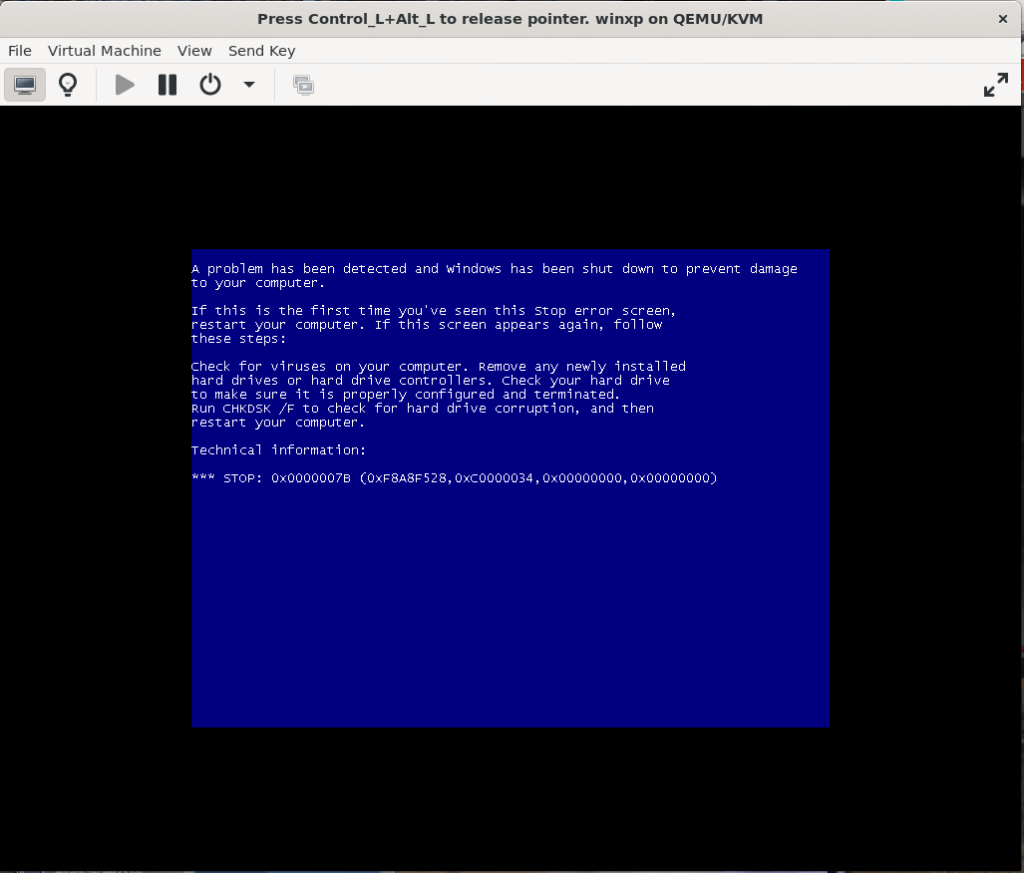Screen dimensions: 1024x873
Task: Click 'If this is the first time' line
Action: [x=434, y=311]
